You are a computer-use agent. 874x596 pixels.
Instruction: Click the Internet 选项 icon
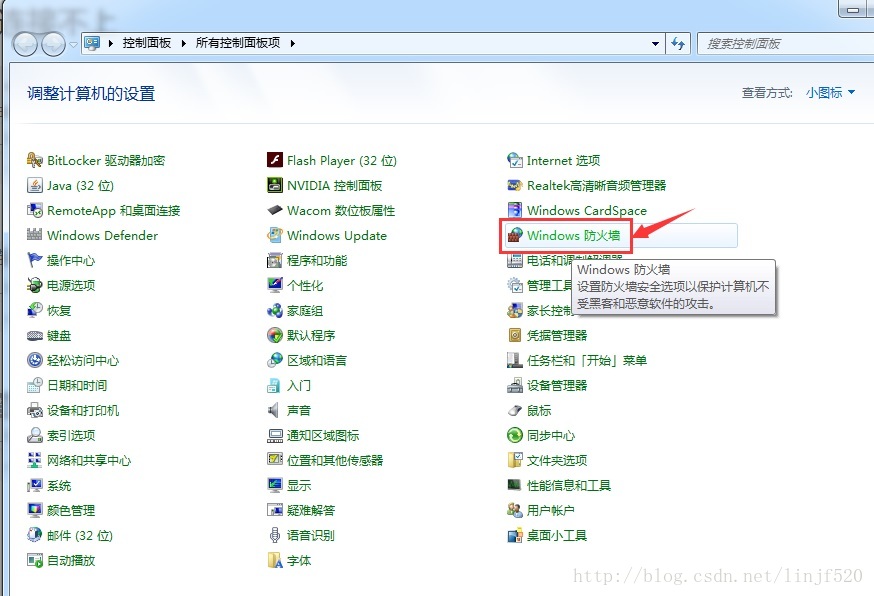click(x=514, y=161)
